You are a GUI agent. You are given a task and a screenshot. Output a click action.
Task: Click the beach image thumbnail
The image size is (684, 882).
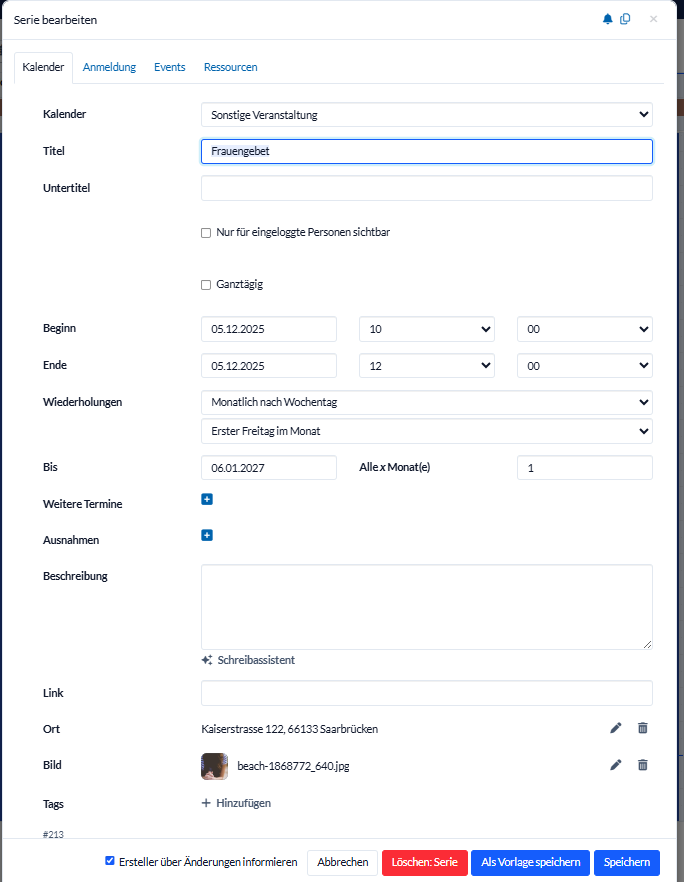click(214, 766)
